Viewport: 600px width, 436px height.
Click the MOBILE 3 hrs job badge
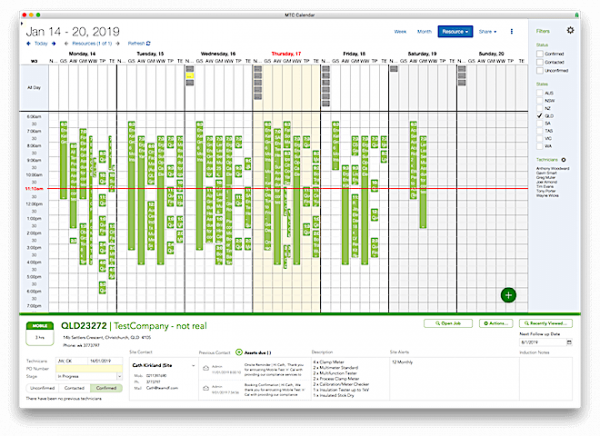pos(40,333)
